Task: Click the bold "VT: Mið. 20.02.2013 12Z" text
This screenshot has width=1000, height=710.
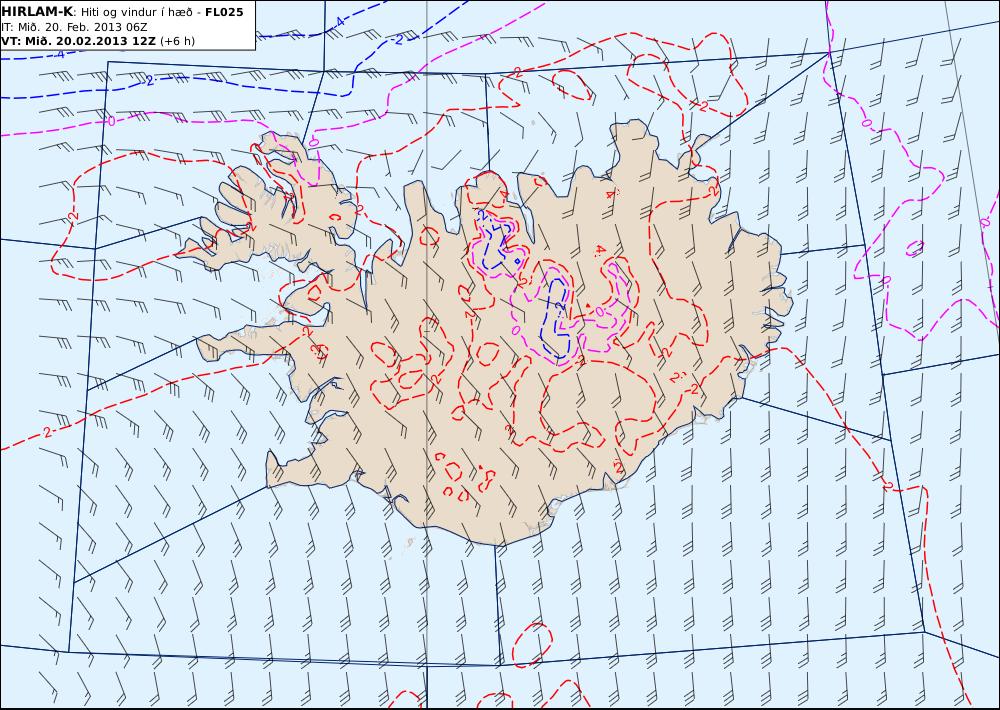Action: point(78,41)
